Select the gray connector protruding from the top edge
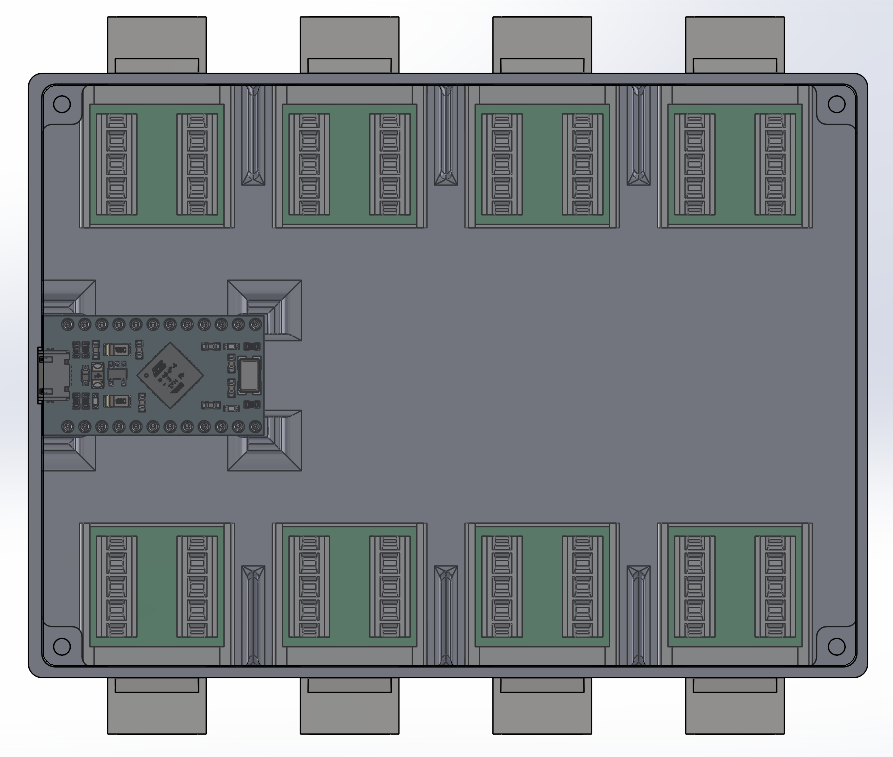The height and width of the screenshot is (757, 893). [x=155, y=40]
